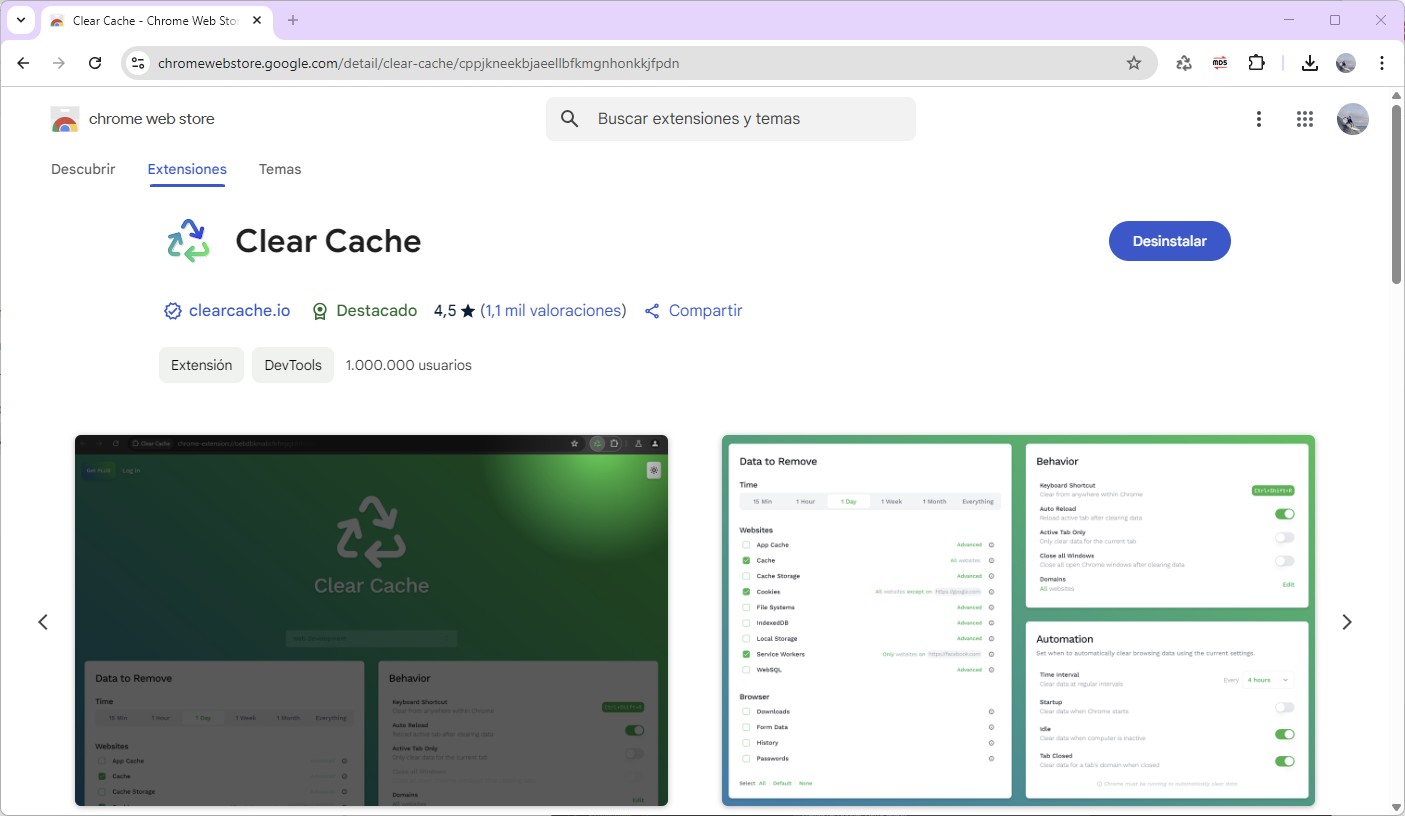Open the Extensions puzzle-piece menu

pos(1257,63)
